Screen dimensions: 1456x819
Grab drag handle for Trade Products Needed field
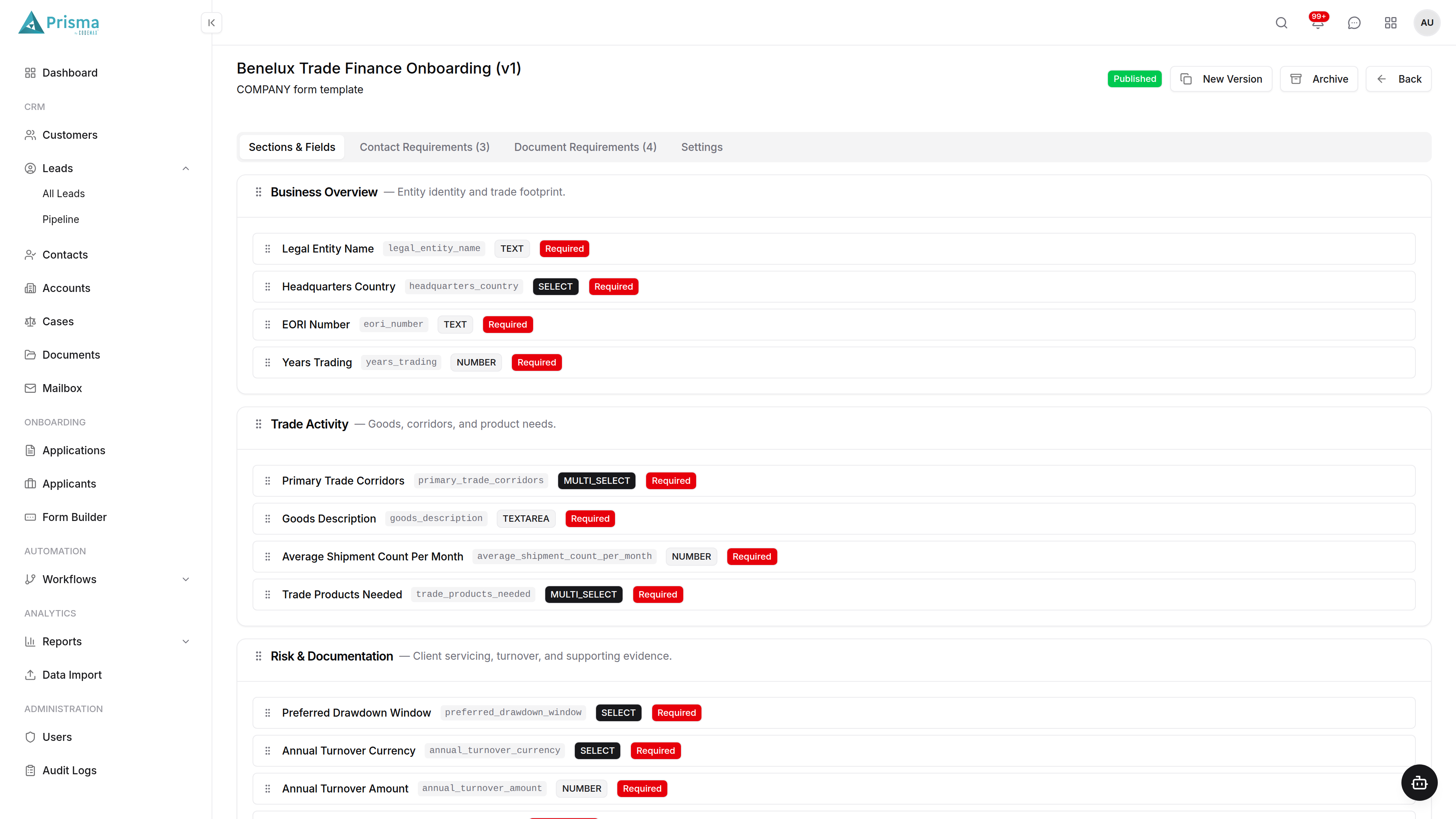tap(268, 594)
